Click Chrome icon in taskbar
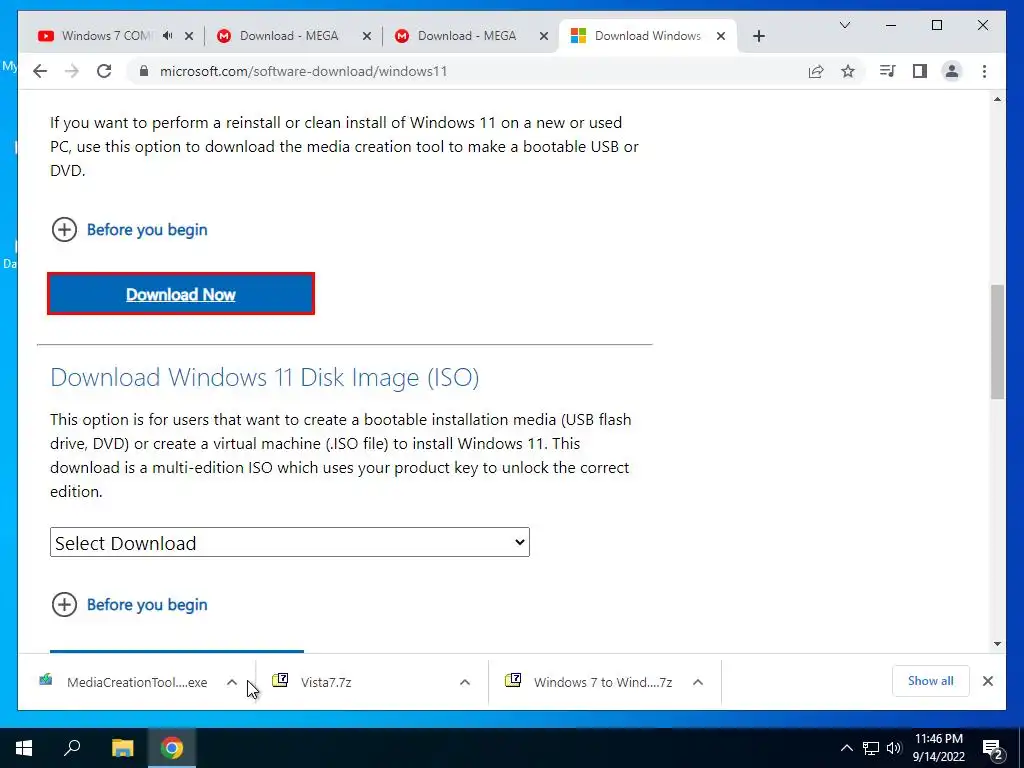 point(172,748)
